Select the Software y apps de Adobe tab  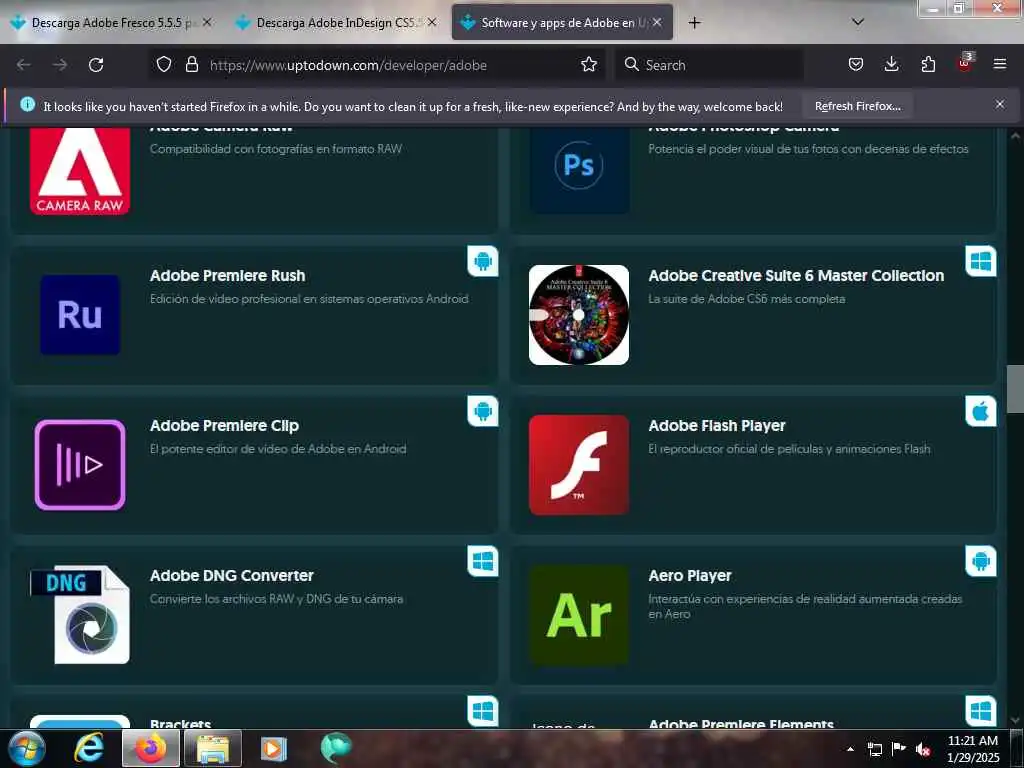click(x=562, y=22)
